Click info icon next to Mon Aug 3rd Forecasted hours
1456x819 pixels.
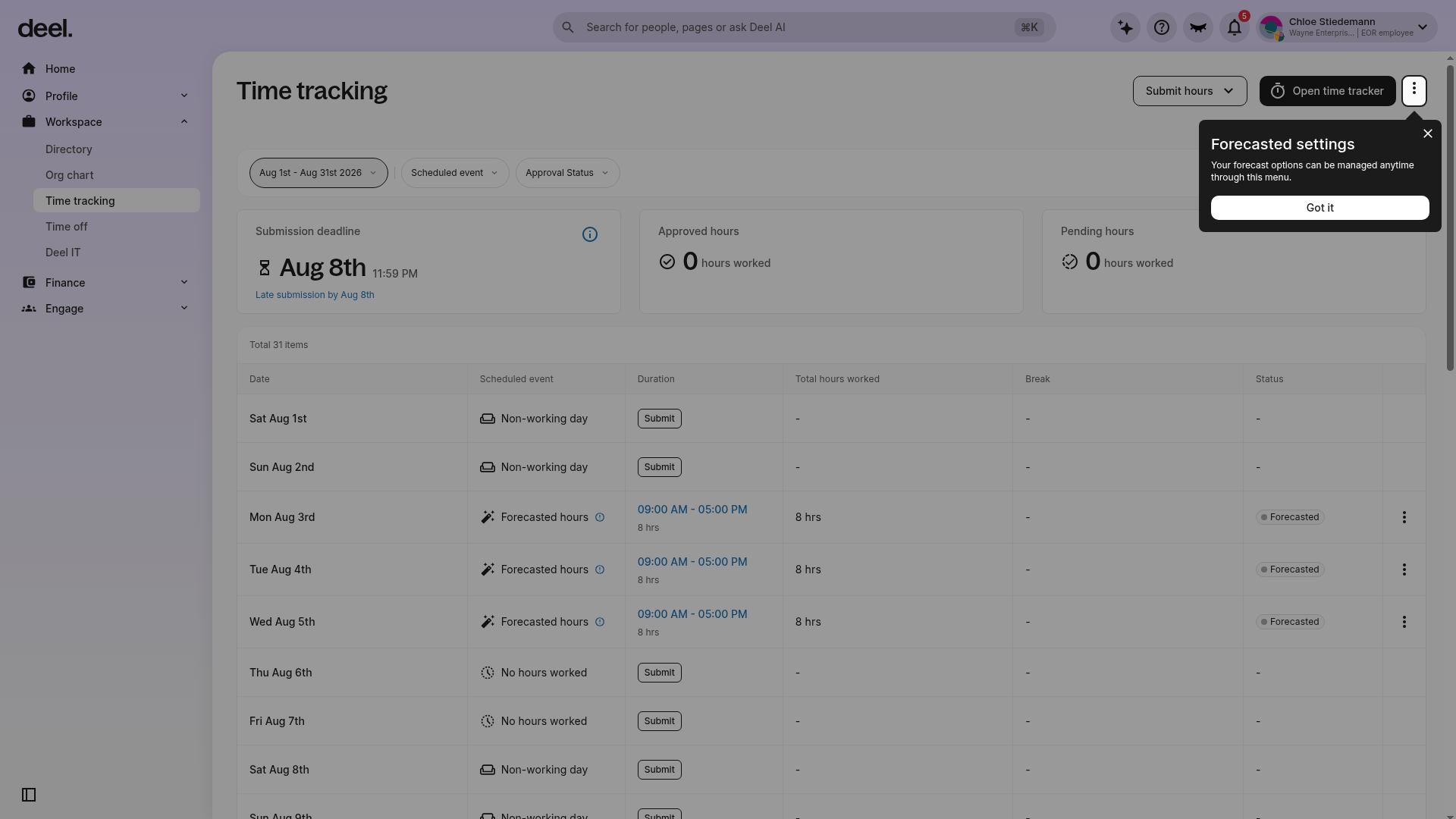(x=600, y=517)
